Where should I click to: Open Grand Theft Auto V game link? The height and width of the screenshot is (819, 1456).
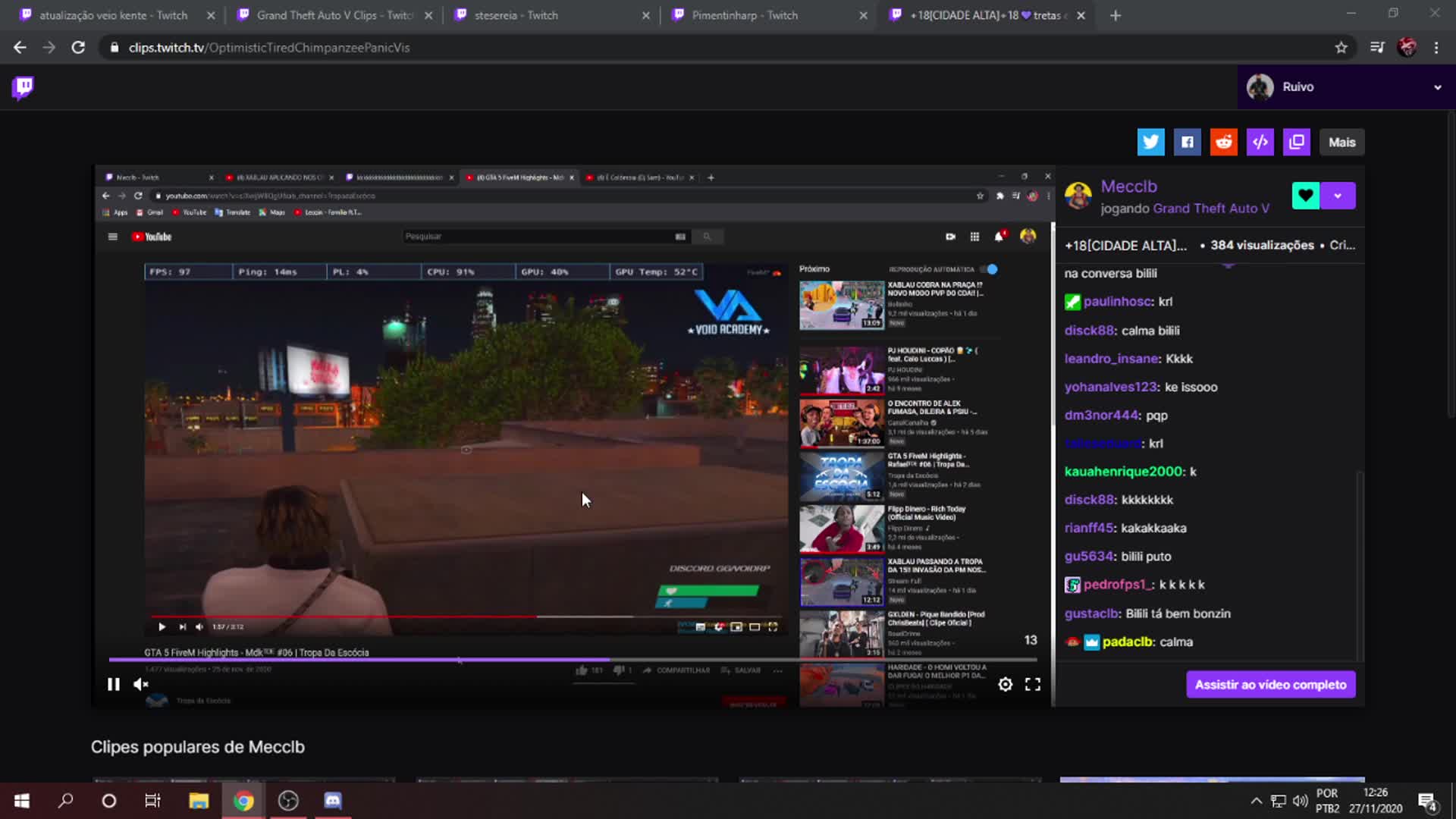(1210, 209)
